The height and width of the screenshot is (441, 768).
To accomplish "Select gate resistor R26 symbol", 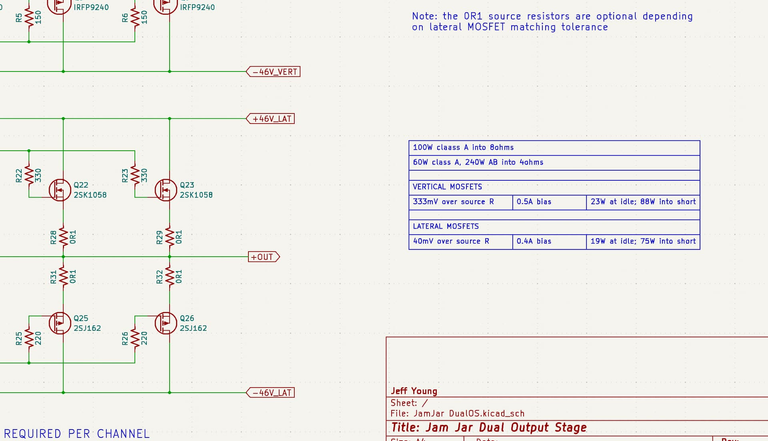I will click(135, 338).
